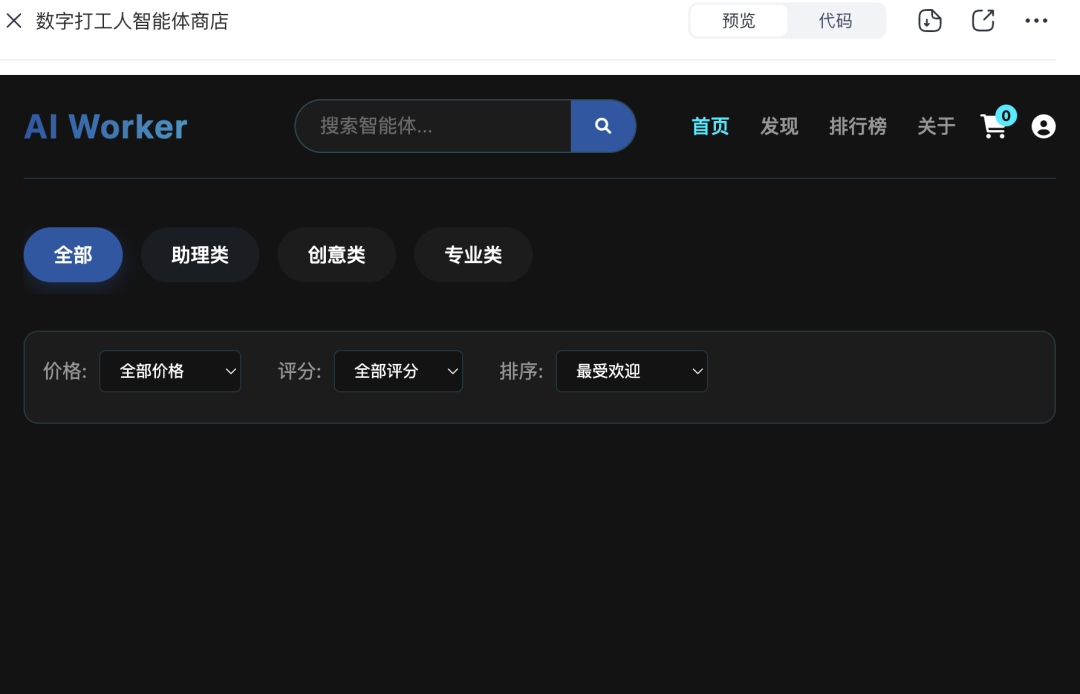Screen dimensions: 1080x694
Task: Open the shopping cart icon
Action: 993,127
